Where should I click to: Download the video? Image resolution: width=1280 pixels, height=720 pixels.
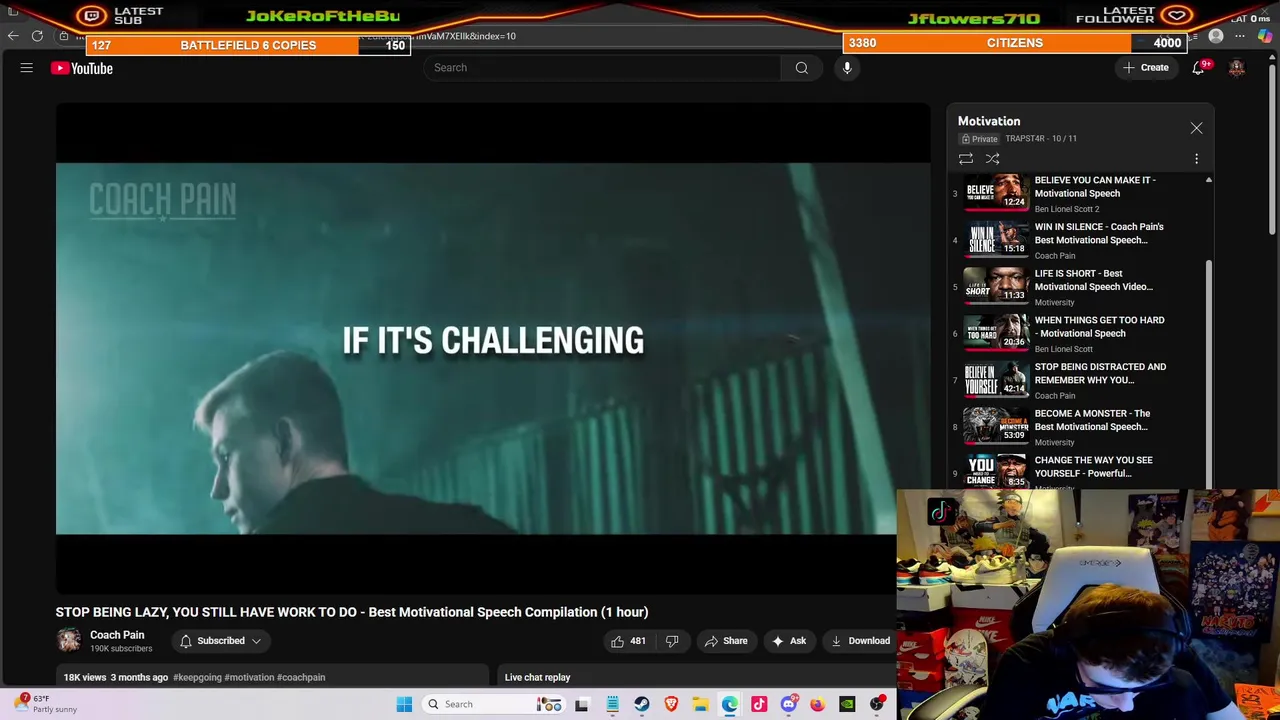tap(860, 641)
